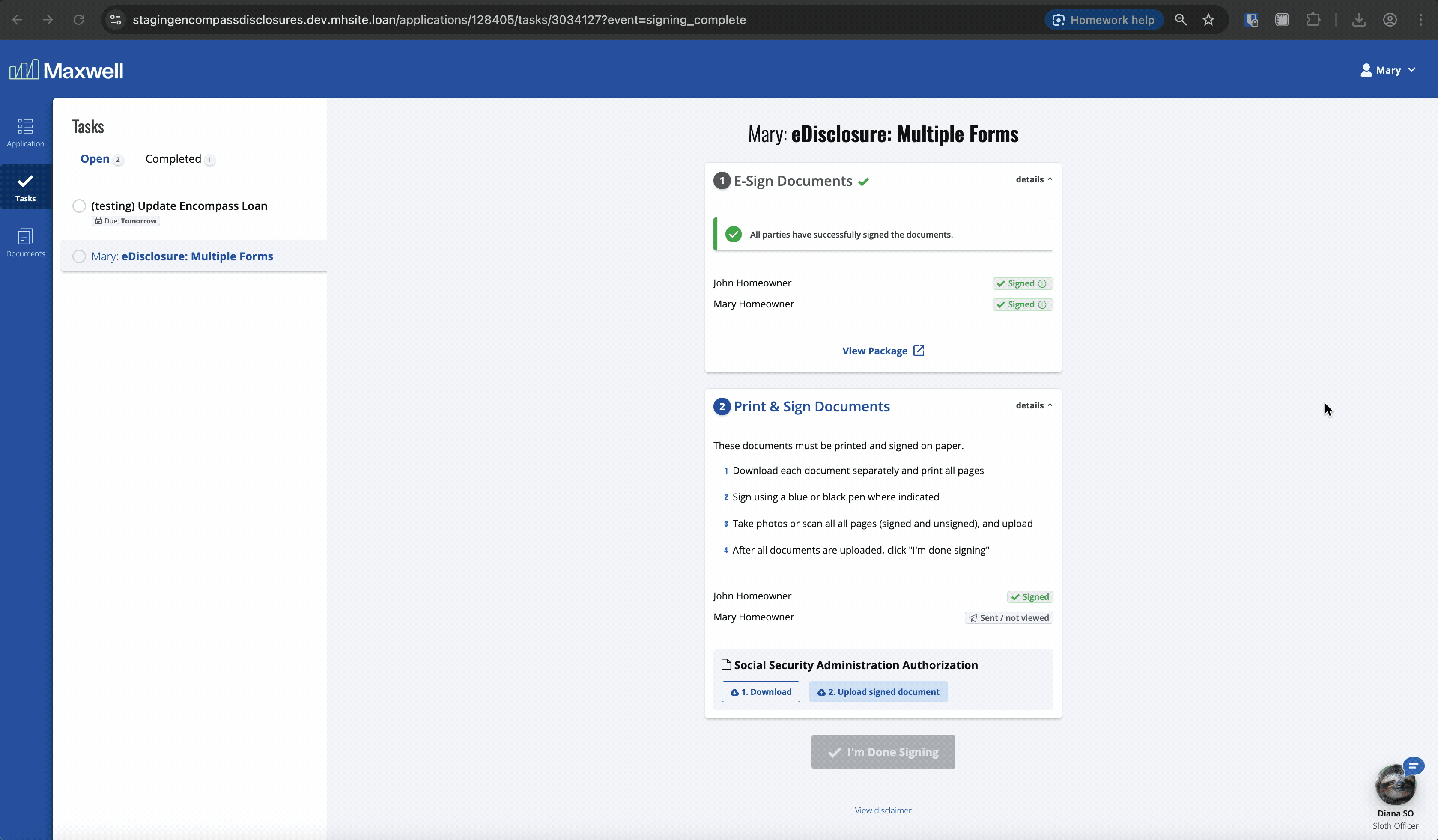
Task: Click the Maxwell logo
Action: 66,70
